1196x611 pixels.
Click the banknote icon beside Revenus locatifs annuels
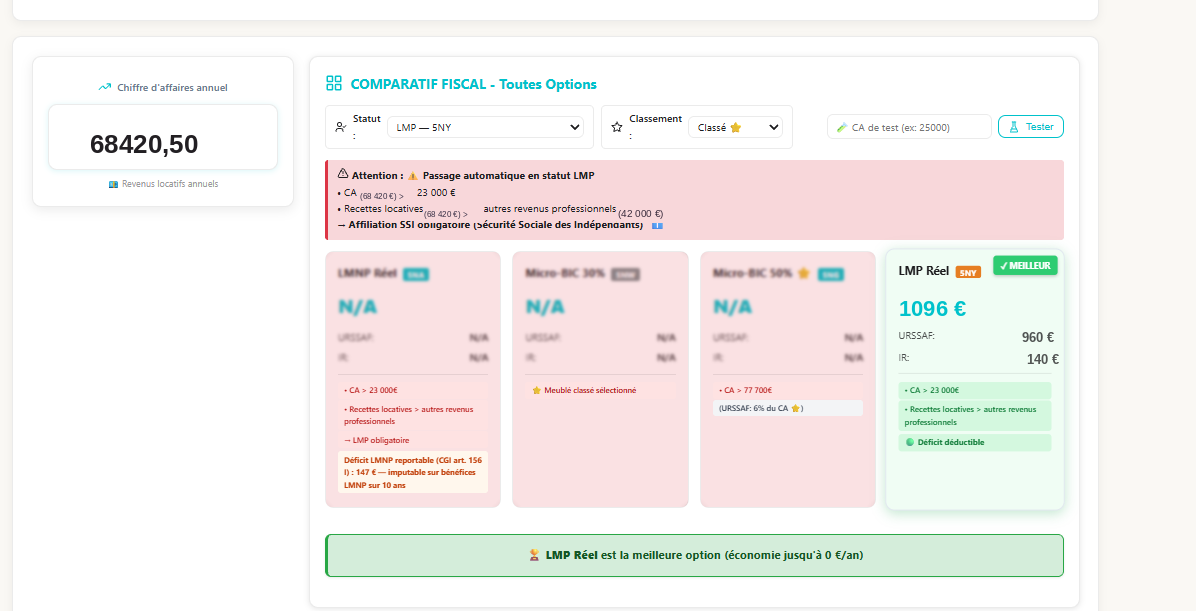pyautogui.click(x=114, y=184)
